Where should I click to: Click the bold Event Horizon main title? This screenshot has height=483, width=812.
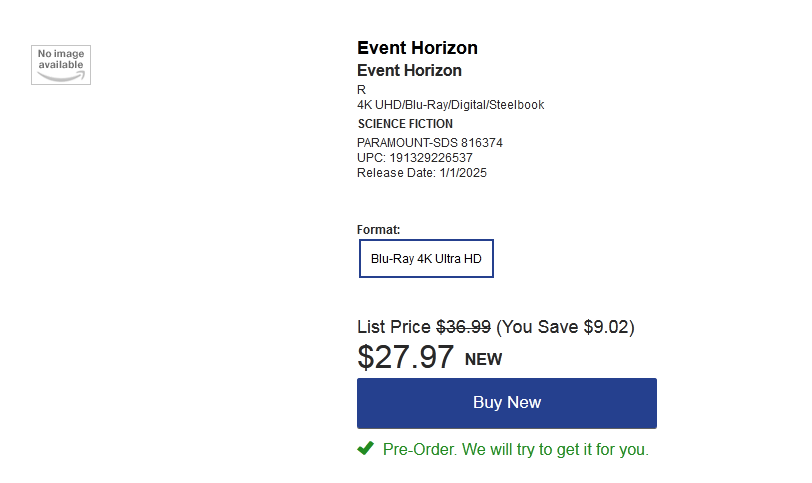tap(417, 48)
